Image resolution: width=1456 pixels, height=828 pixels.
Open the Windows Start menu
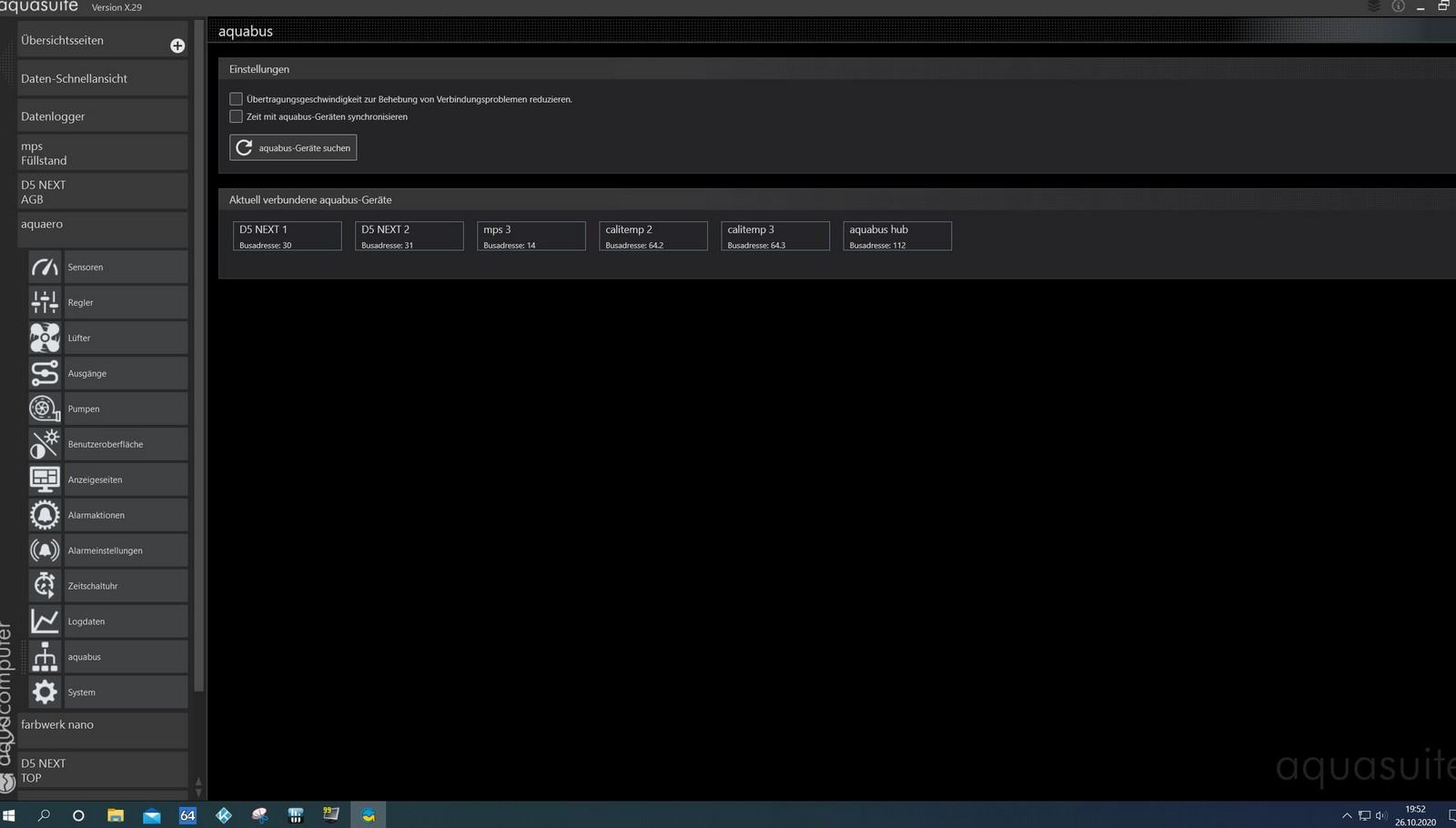point(9,815)
